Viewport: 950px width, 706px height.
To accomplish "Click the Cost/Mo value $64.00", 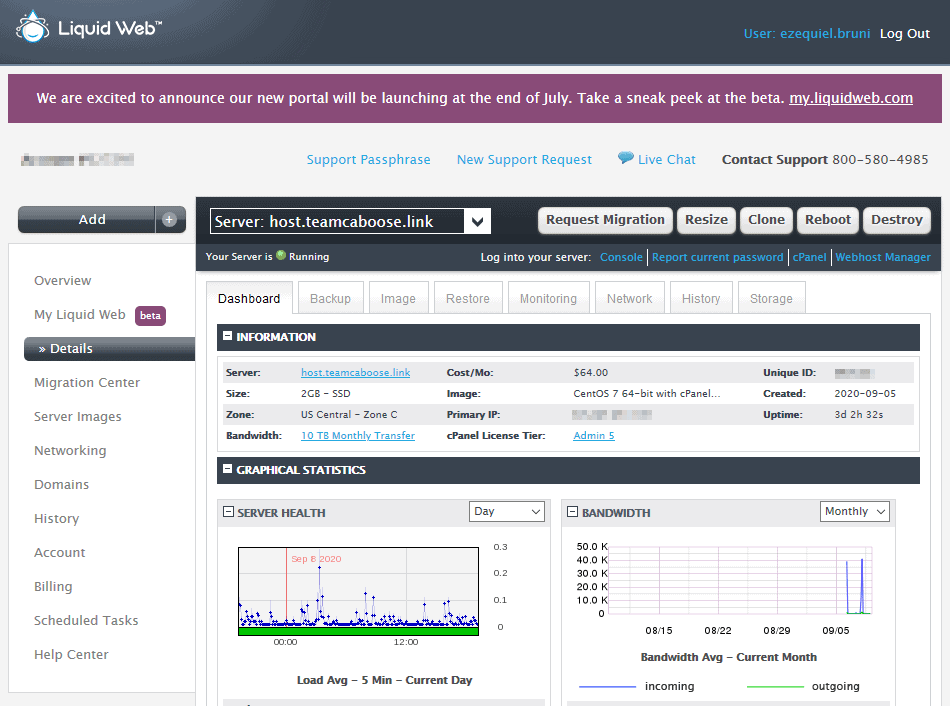I will pos(591,372).
